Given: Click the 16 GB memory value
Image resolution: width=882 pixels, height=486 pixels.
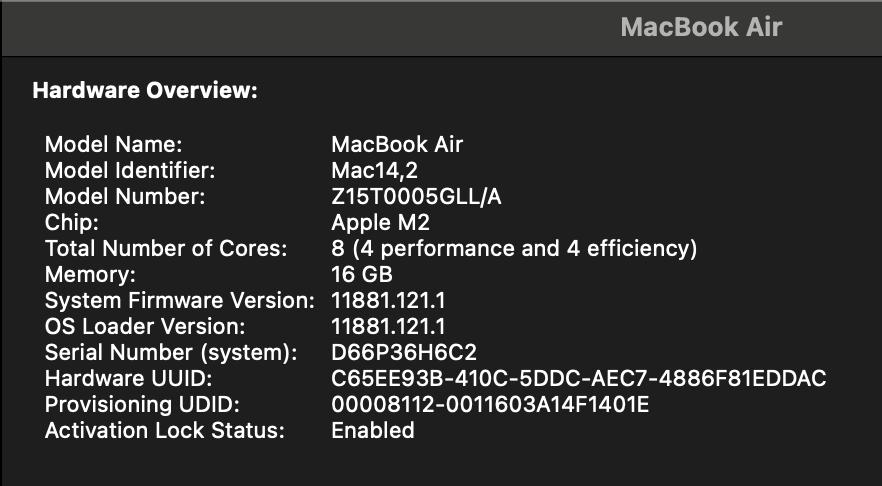Looking at the screenshot, I should pyautogui.click(x=362, y=274).
